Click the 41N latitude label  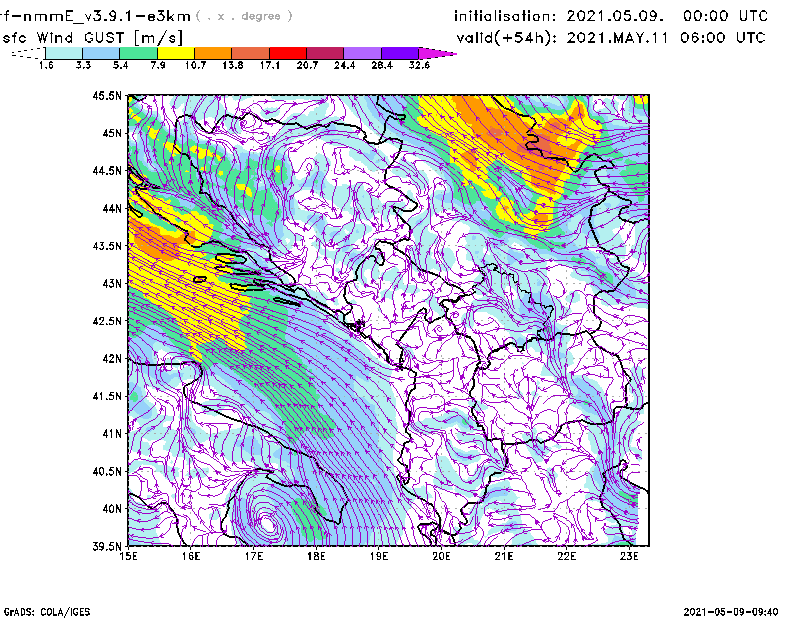pos(112,433)
